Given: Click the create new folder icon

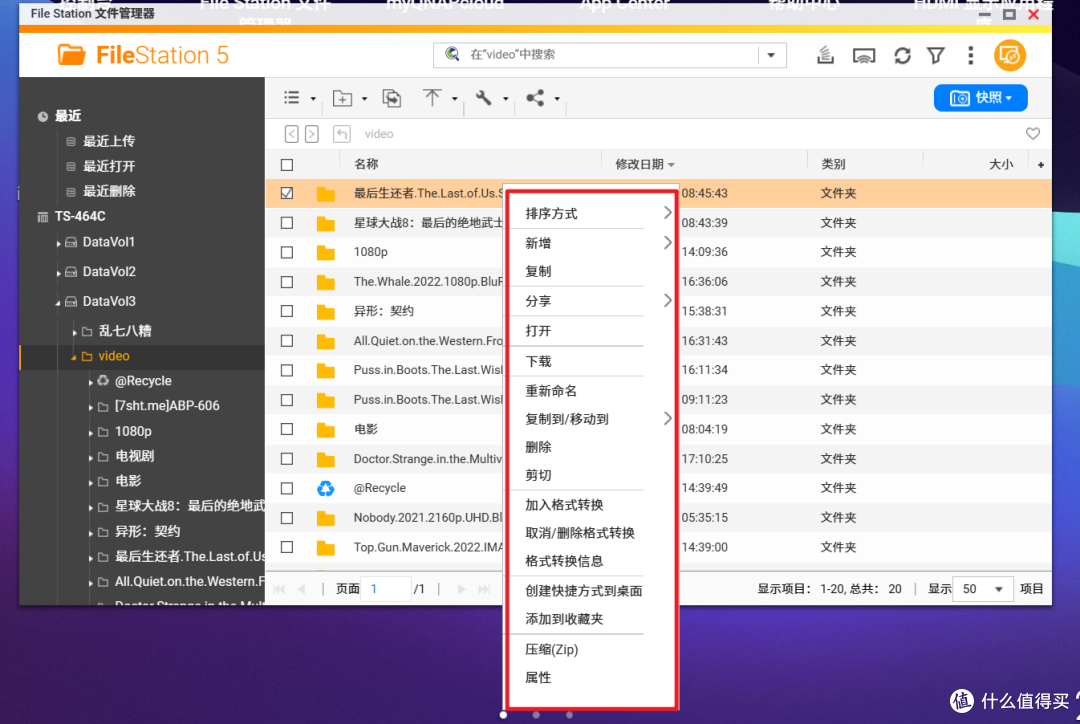Looking at the screenshot, I should pos(342,99).
